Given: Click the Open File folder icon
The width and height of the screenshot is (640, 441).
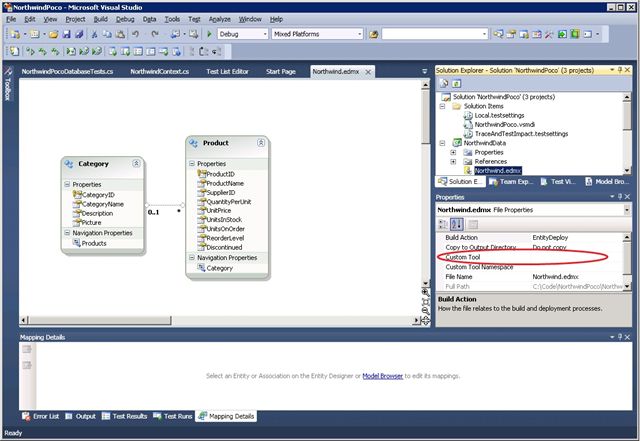Looking at the screenshot, I should click(x=53, y=34).
